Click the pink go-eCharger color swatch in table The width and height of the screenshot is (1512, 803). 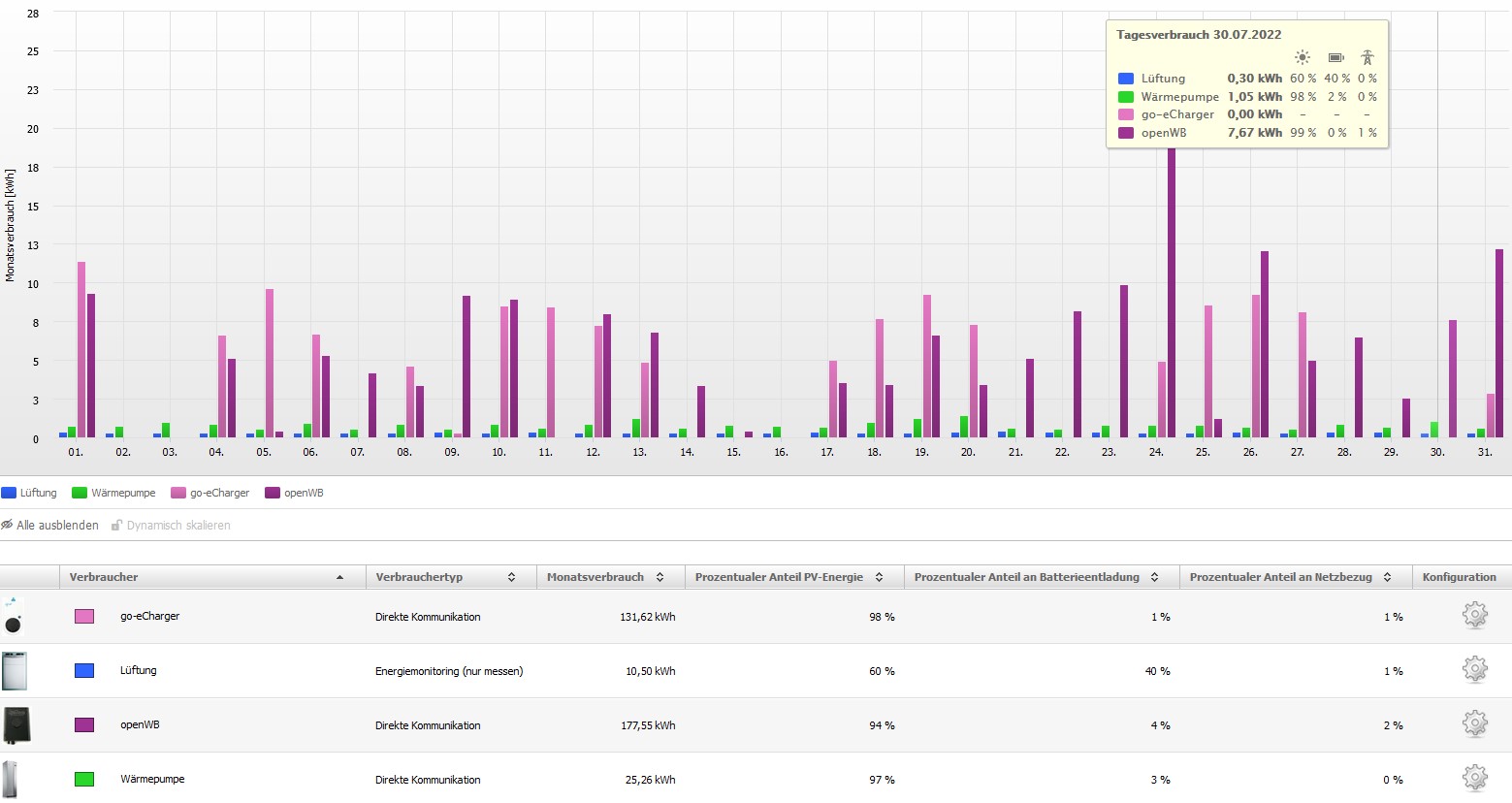pyautogui.click(x=84, y=617)
